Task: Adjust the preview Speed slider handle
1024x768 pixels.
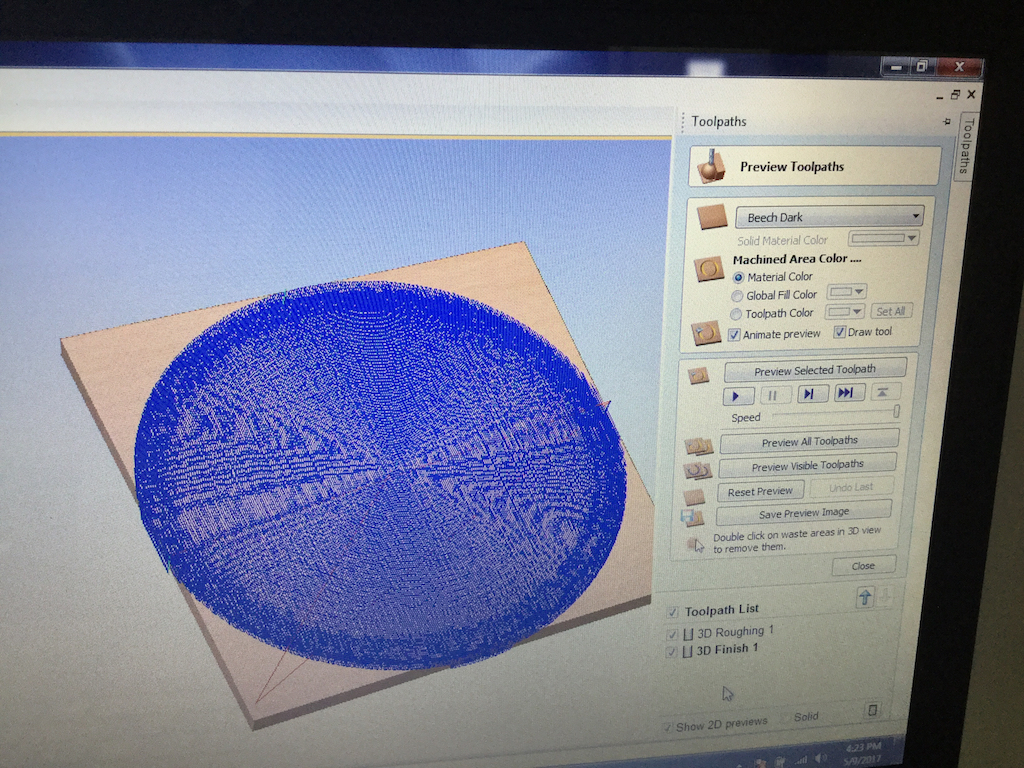Action: [897, 411]
